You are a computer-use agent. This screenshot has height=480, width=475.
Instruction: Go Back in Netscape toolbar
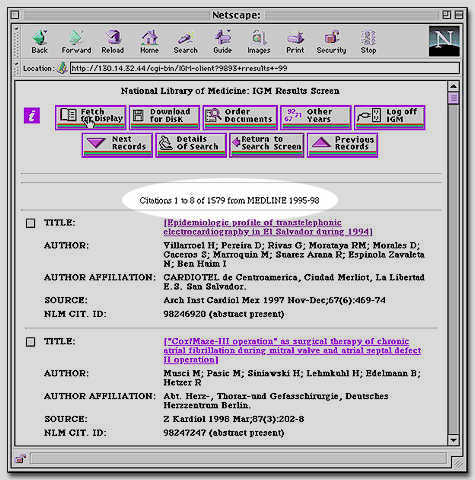click(x=40, y=42)
